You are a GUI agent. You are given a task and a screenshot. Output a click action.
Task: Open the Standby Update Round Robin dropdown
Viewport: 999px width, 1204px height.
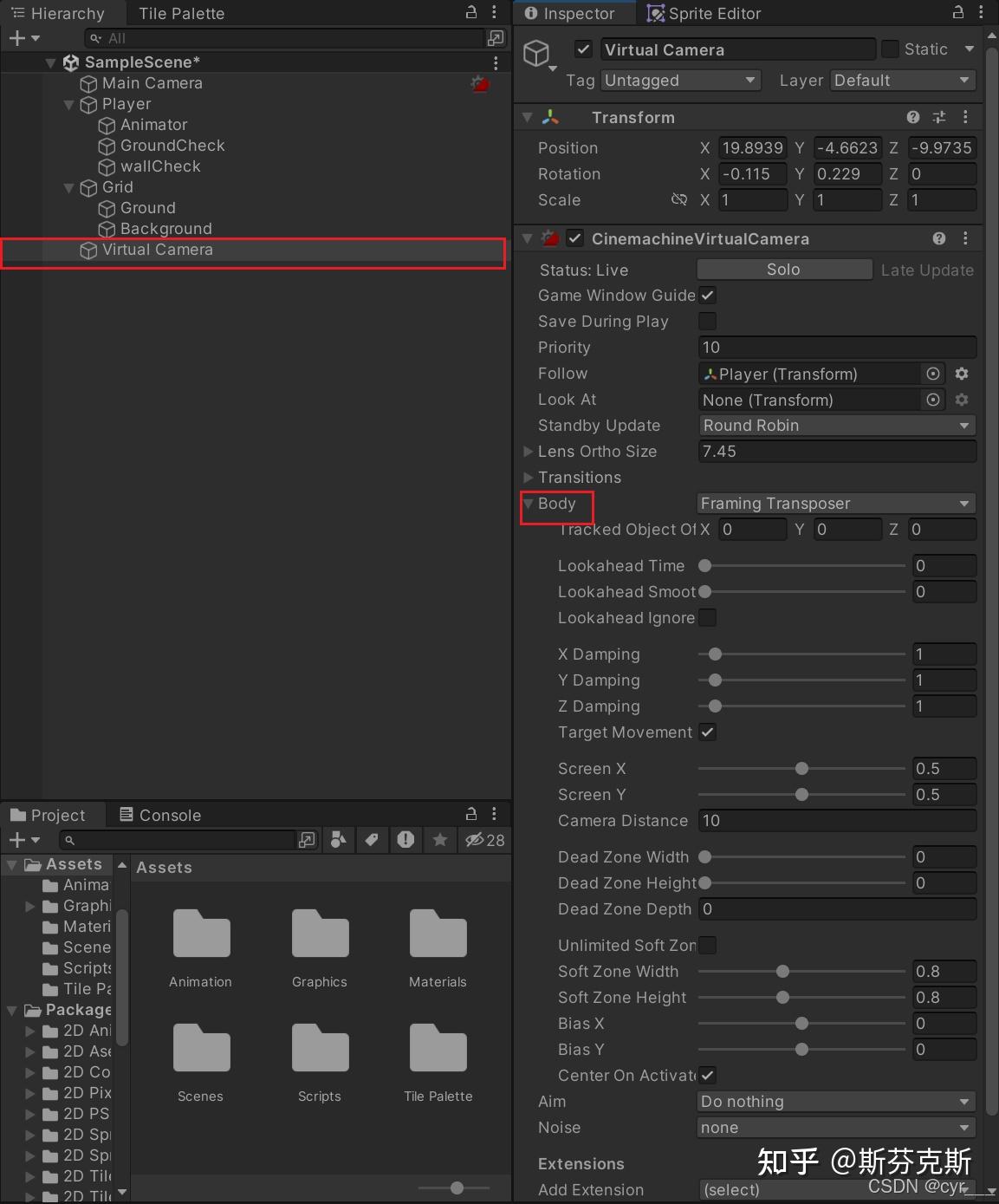(836, 426)
